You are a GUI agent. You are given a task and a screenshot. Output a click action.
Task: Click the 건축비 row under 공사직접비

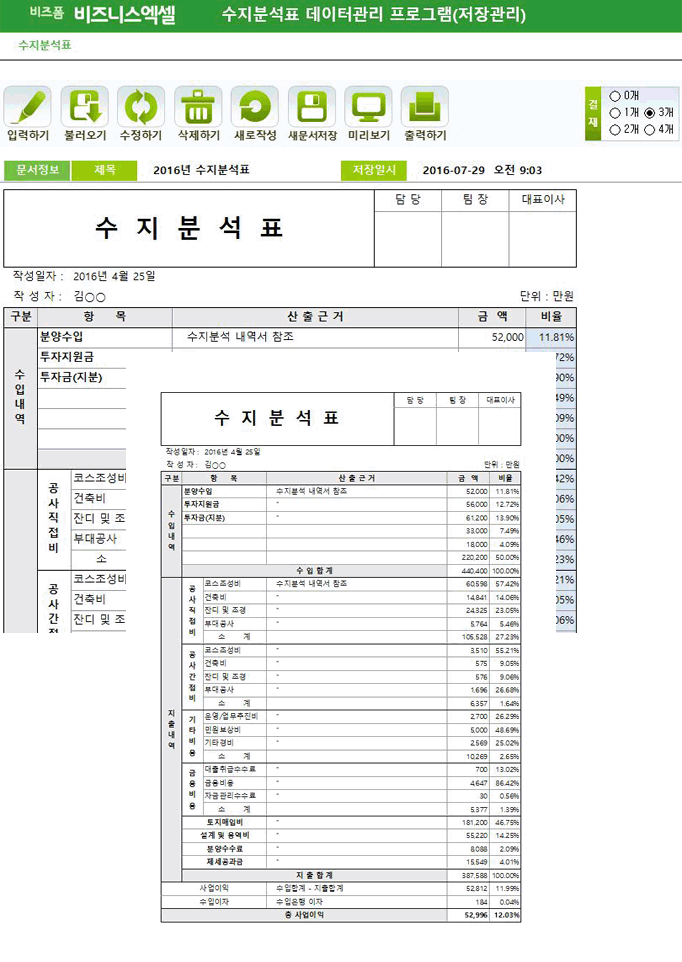99,498
